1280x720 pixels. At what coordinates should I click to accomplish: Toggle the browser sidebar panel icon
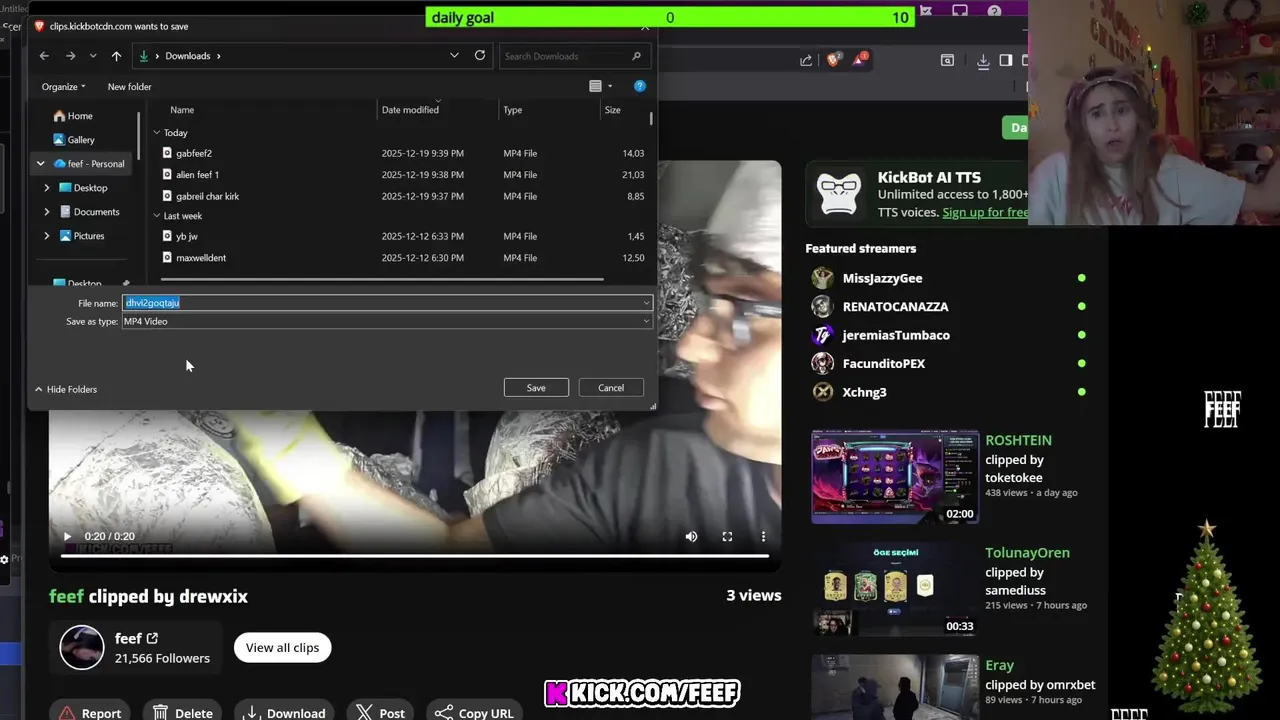(x=1006, y=60)
